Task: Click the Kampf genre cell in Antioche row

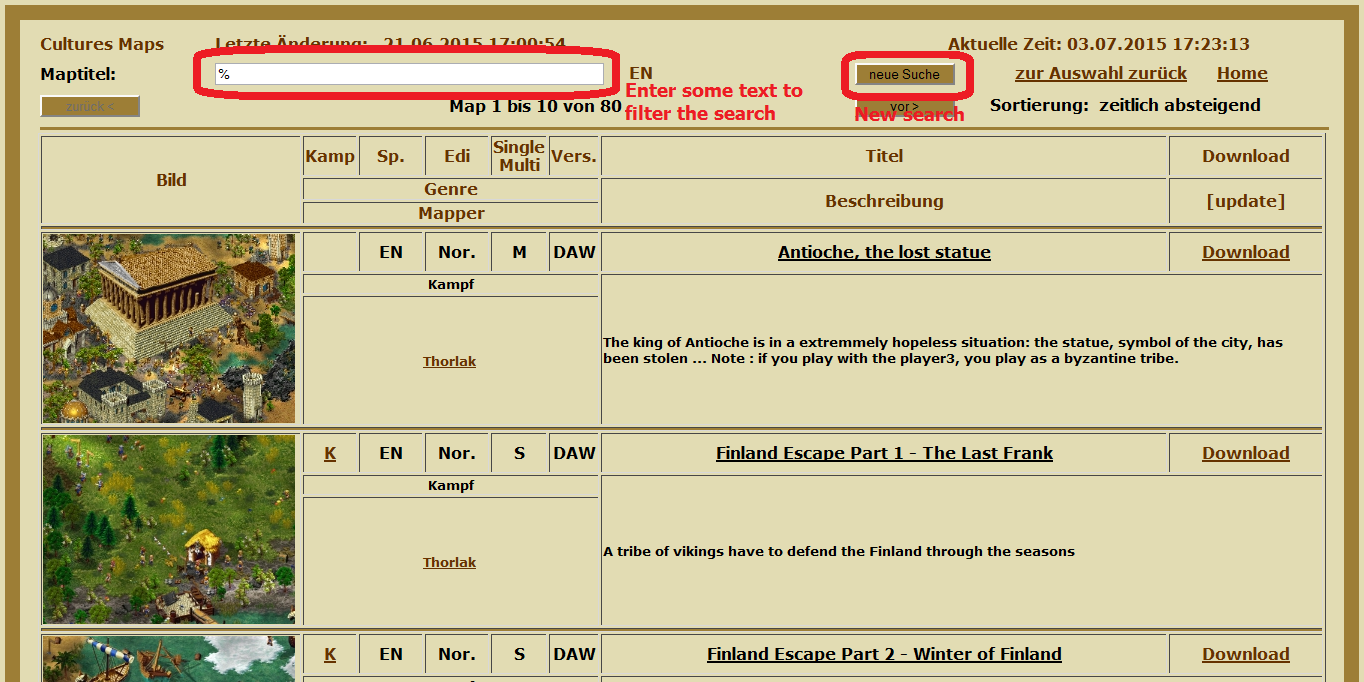Action: [x=451, y=285]
